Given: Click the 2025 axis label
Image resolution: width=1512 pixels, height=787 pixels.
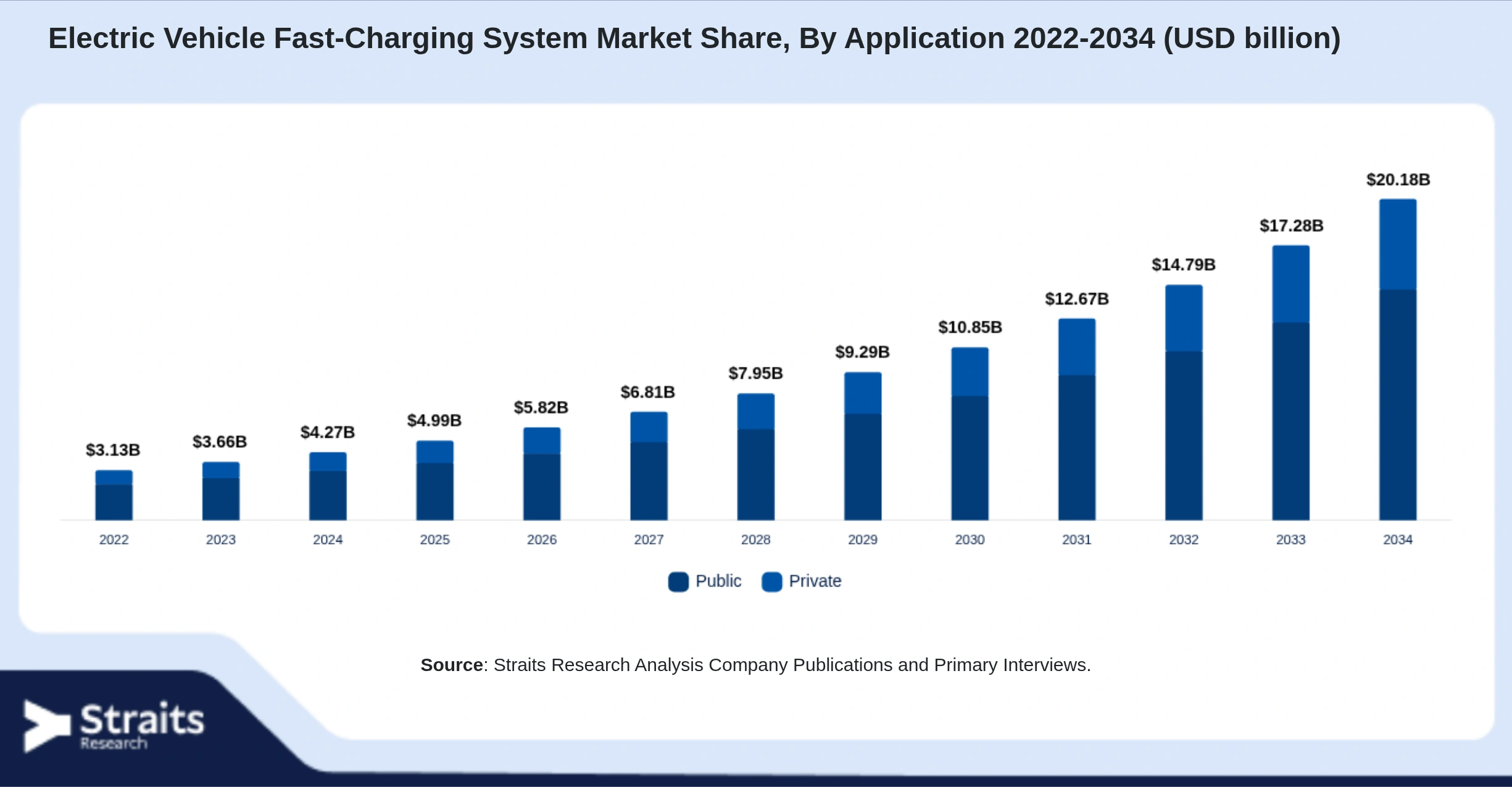Looking at the screenshot, I should tap(435, 540).
